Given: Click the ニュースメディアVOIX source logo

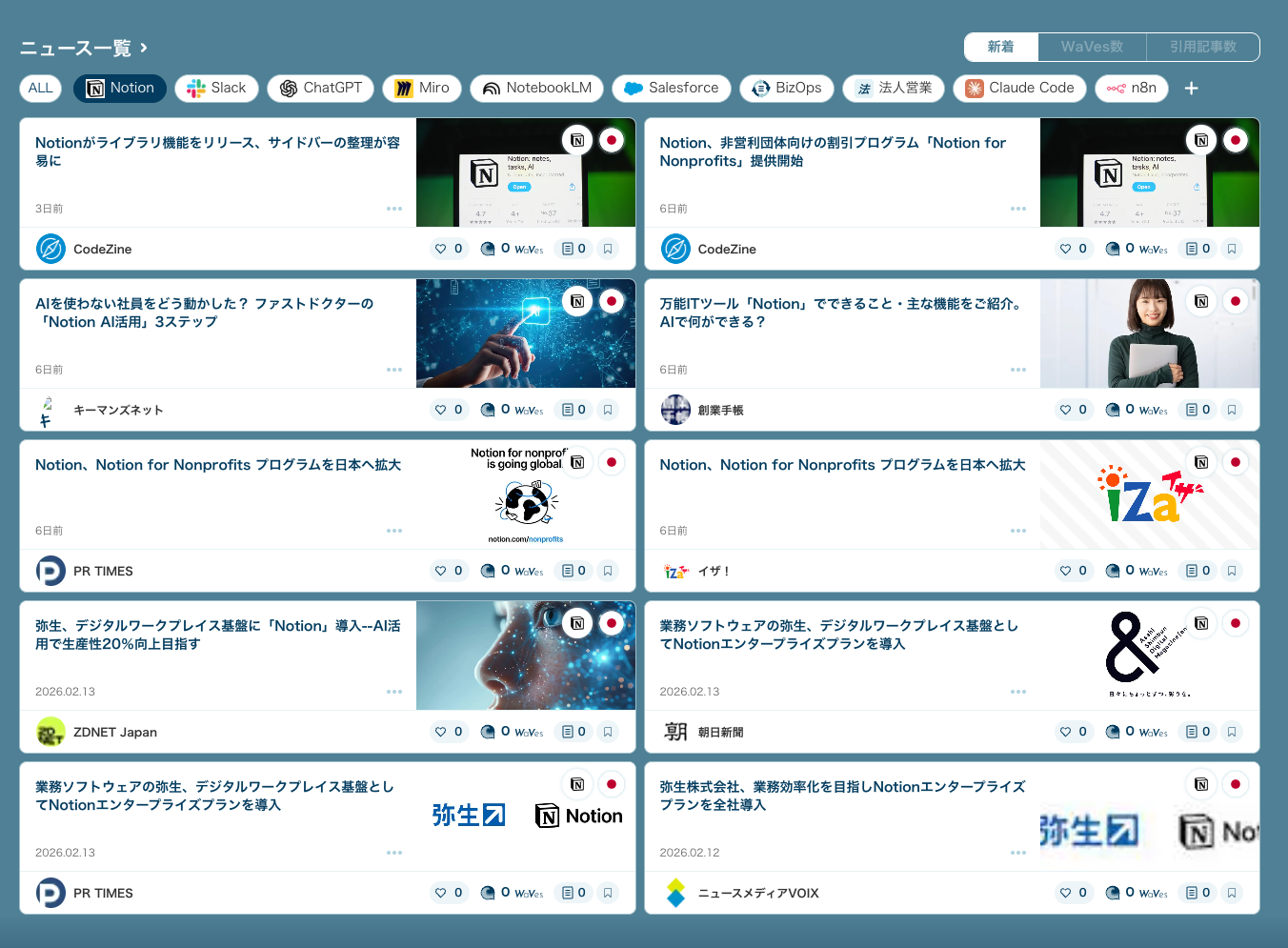Looking at the screenshot, I should (x=675, y=893).
